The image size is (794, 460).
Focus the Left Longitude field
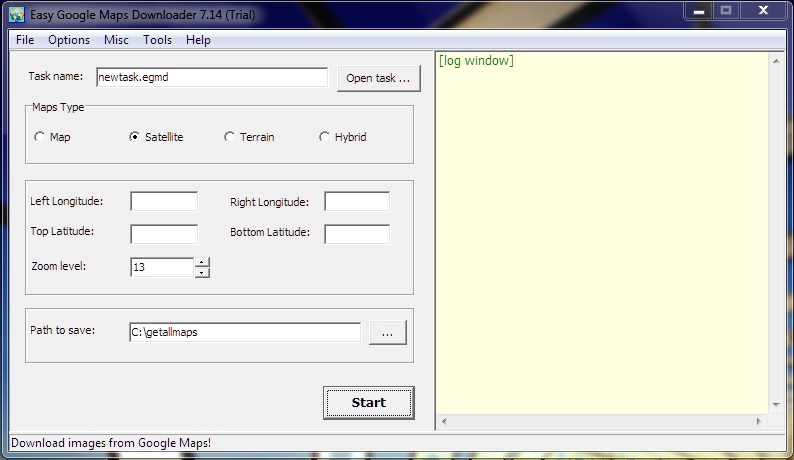coord(164,201)
